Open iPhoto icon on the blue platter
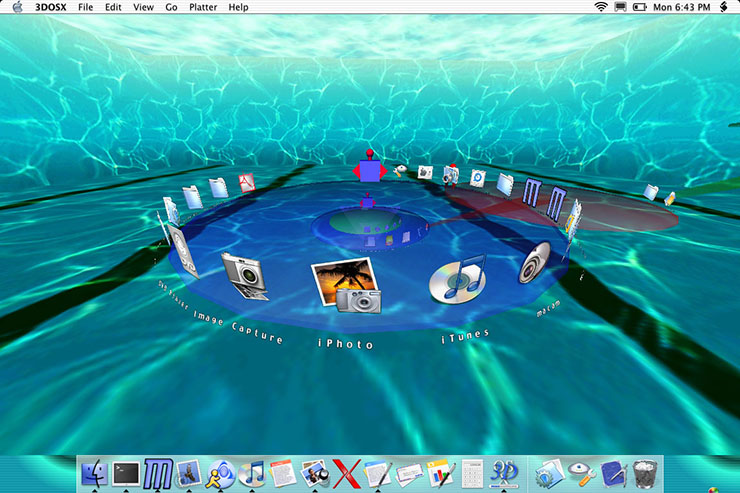The height and width of the screenshot is (493, 740). (x=347, y=285)
